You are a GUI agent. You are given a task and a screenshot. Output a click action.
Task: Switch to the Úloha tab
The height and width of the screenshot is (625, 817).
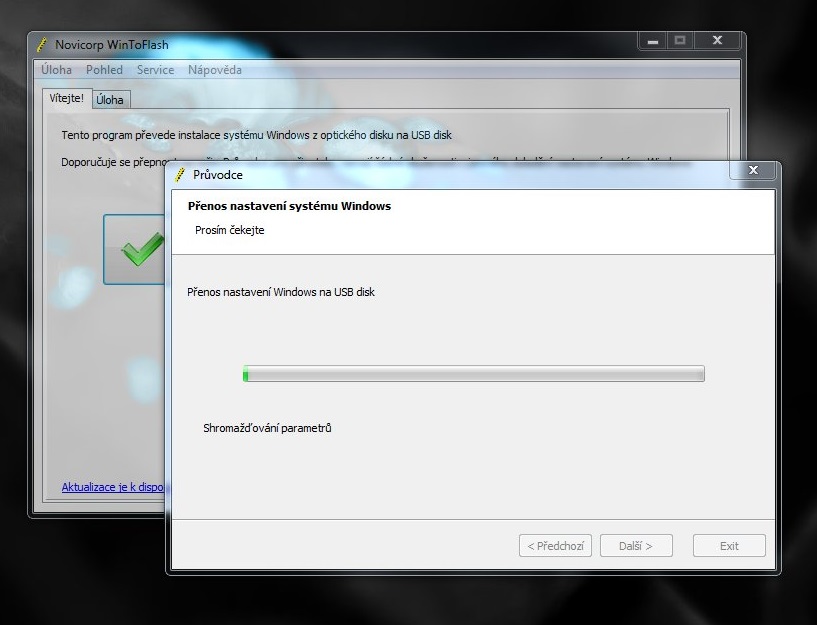click(110, 99)
